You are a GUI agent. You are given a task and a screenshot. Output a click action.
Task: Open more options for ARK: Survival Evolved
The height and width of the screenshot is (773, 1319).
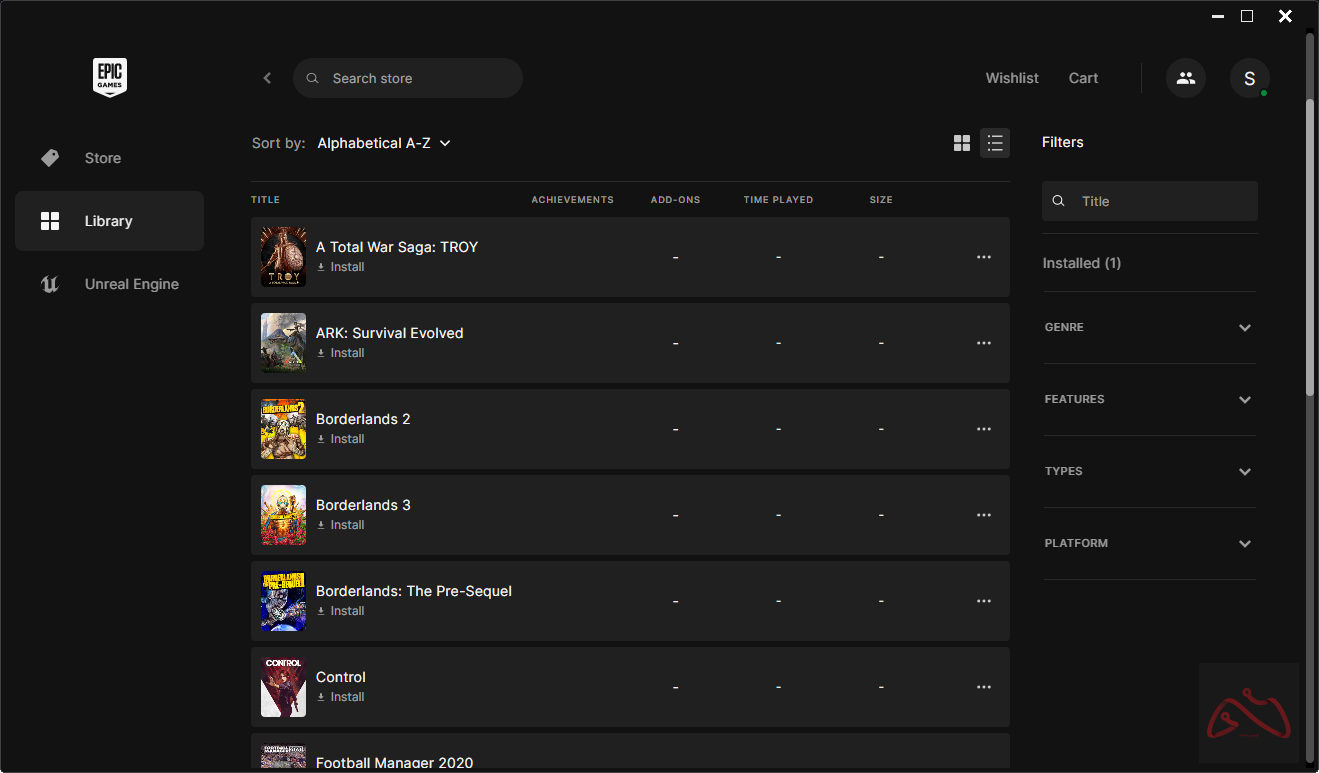tap(983, 343)
